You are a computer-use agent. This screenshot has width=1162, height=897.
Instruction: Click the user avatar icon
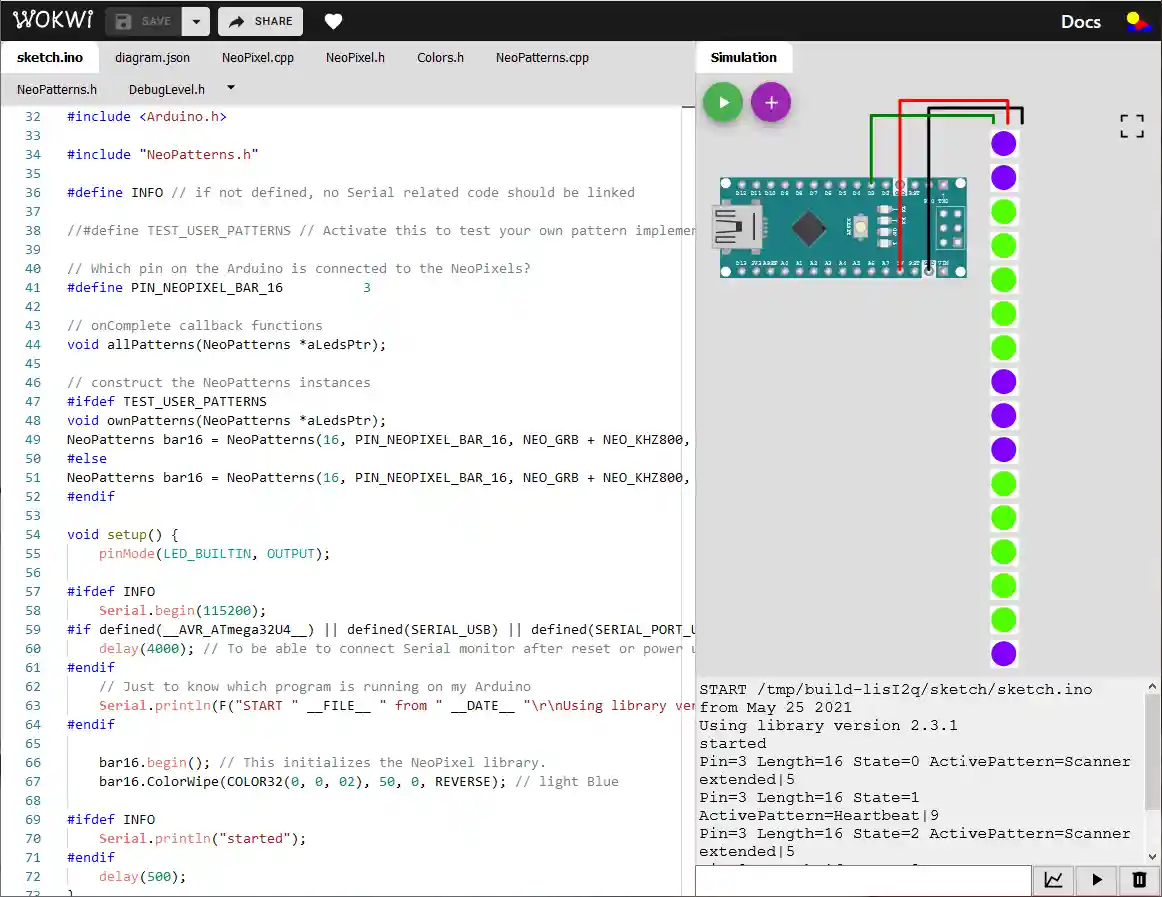[x=1138, y=20]
